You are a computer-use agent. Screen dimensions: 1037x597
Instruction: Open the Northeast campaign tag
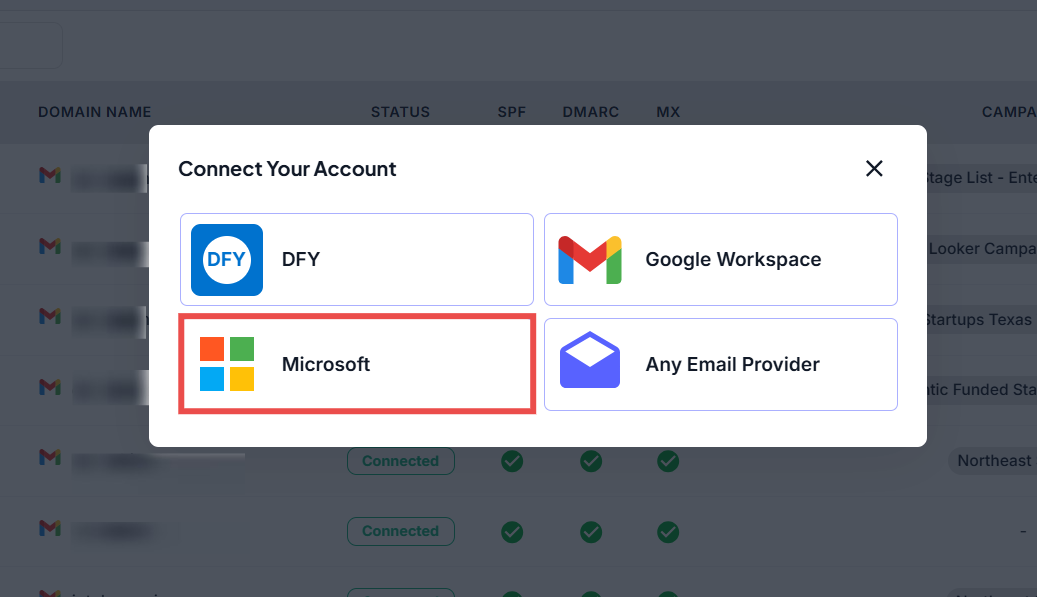pyautogui.click(x=993, y=461)
